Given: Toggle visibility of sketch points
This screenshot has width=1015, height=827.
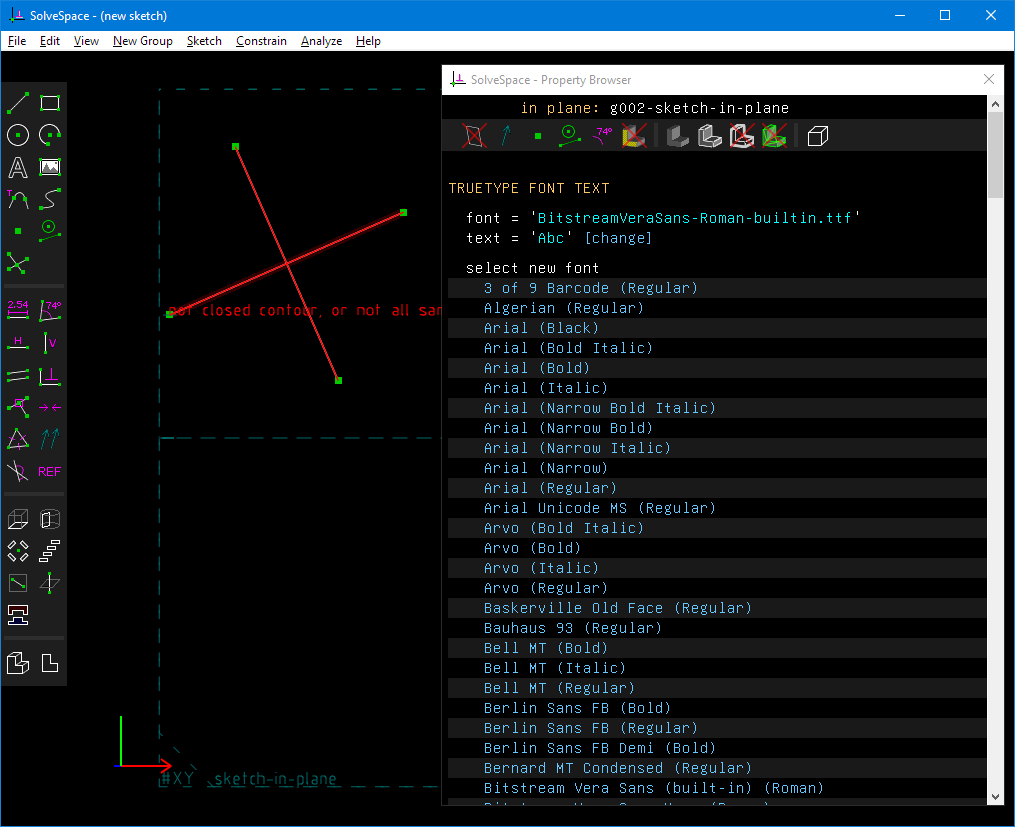Looking at the screenshot, I should tap(537, 136).
